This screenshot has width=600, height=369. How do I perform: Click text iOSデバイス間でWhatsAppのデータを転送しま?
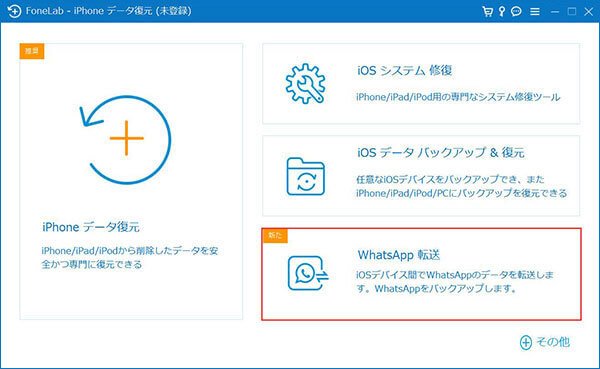click(455, 275)
